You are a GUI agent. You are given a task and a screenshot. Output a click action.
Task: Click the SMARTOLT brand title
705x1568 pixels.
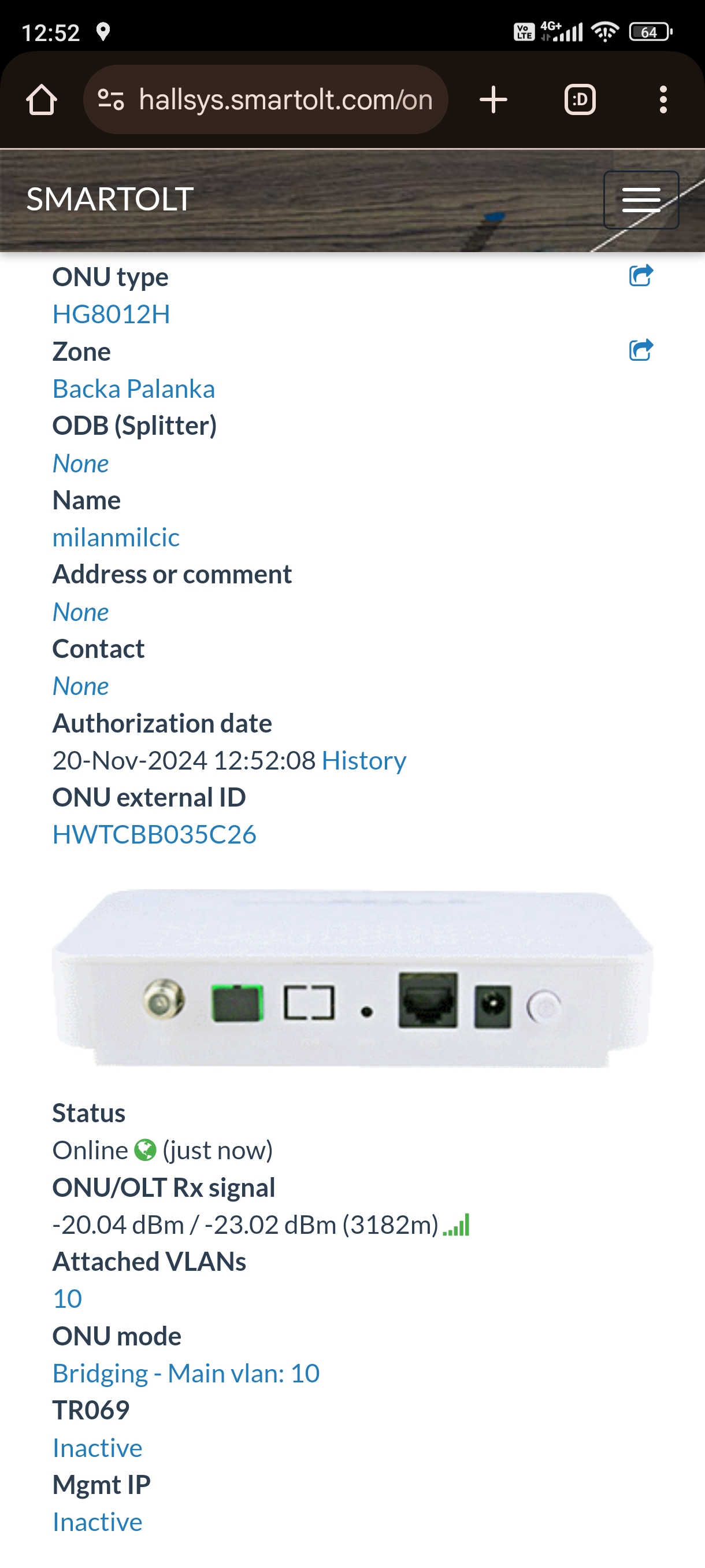pyautogui.click(x=110, y=199)
